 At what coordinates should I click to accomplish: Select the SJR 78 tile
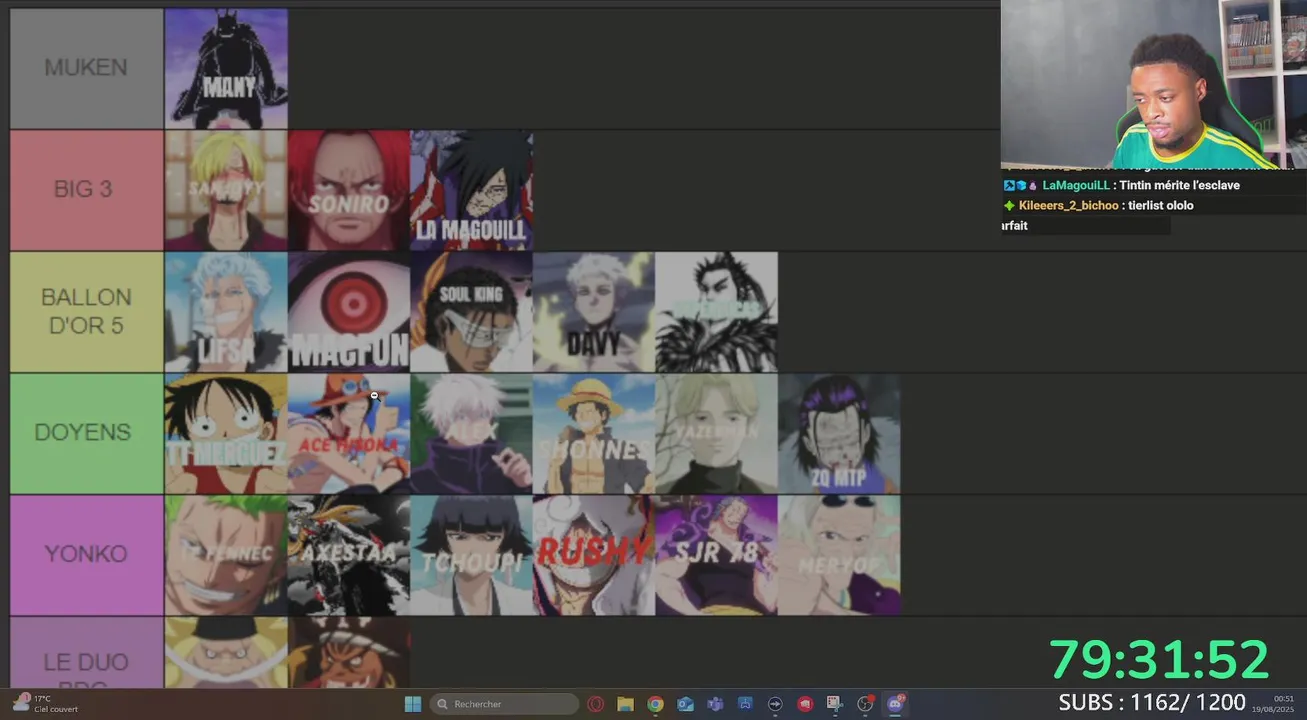[717, 555]
